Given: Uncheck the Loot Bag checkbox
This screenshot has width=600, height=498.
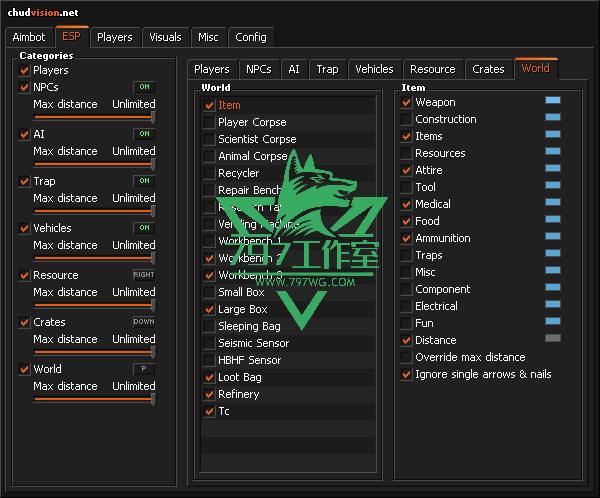Looking at the screenshot, I should click(x=209, y=377).
